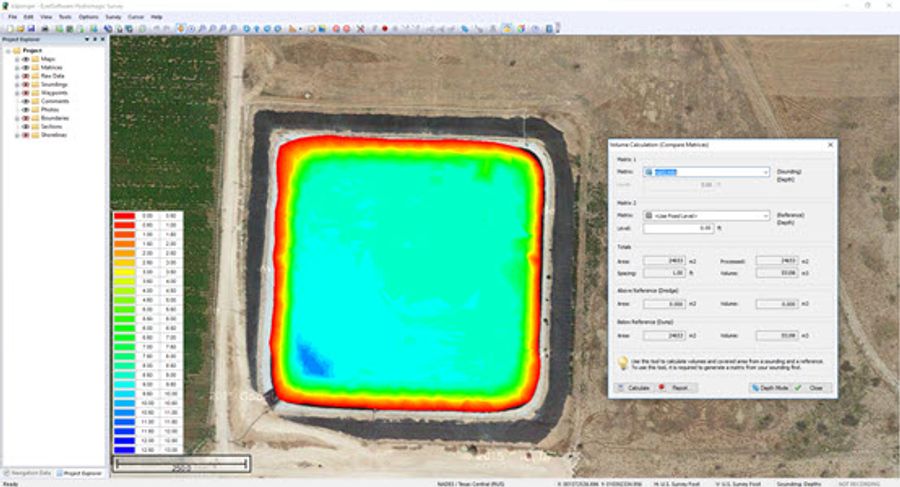Click the Shorelines tree label
The height and width of the screenshot is (487, 900).
click(54, 135)
